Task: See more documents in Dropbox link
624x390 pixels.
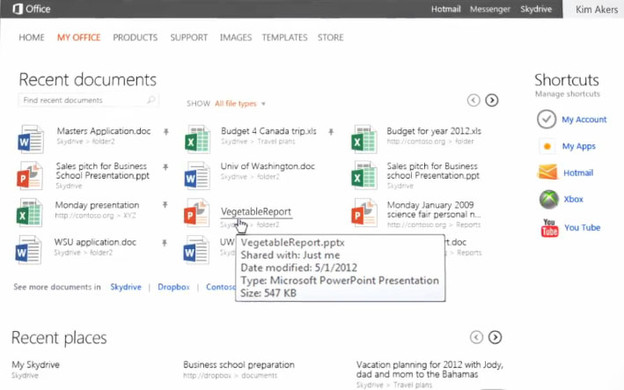Action: click(x=174, y=287)
